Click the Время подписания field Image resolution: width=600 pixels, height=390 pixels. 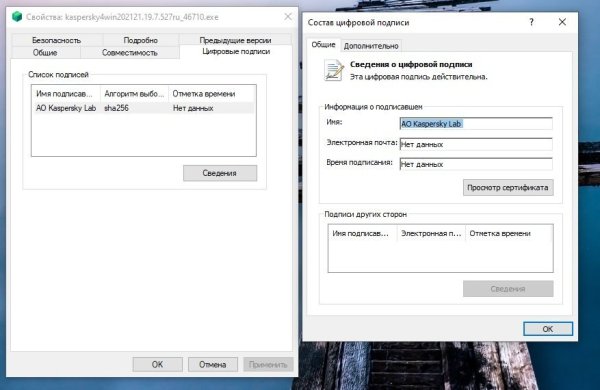(476, 164)
